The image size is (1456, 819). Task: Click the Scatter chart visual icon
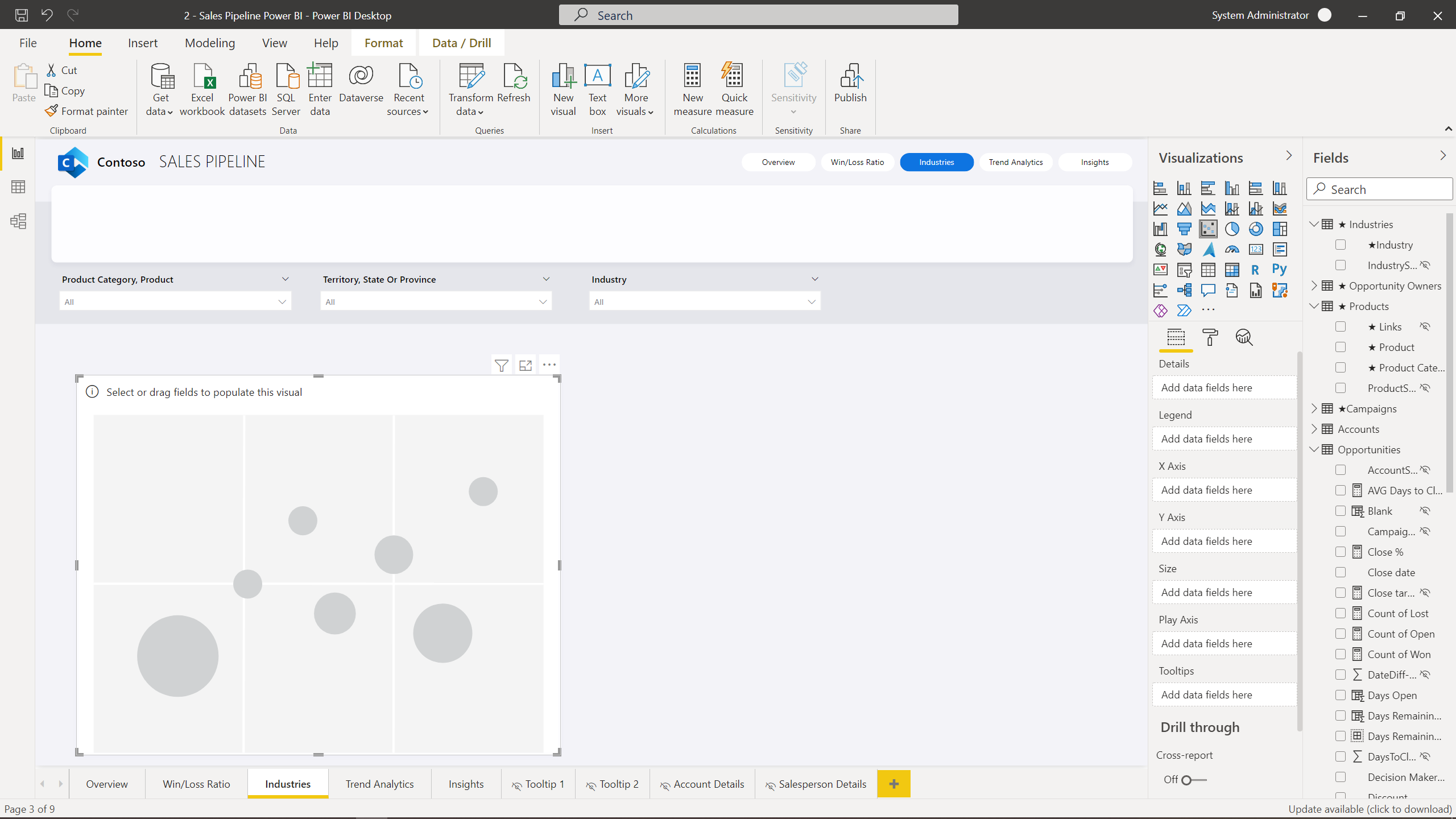tap(1208, 228)
